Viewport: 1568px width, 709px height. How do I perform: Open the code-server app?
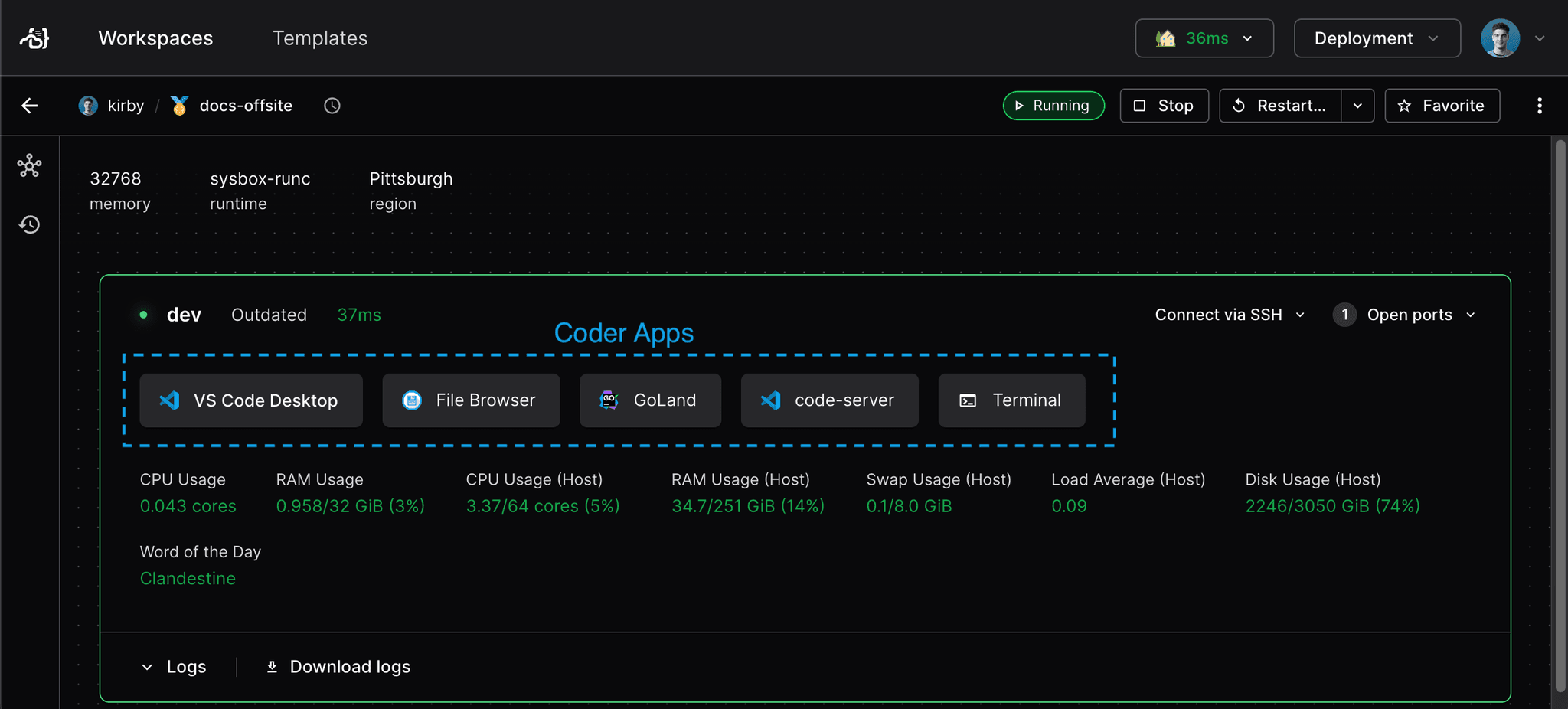(829, 400)
